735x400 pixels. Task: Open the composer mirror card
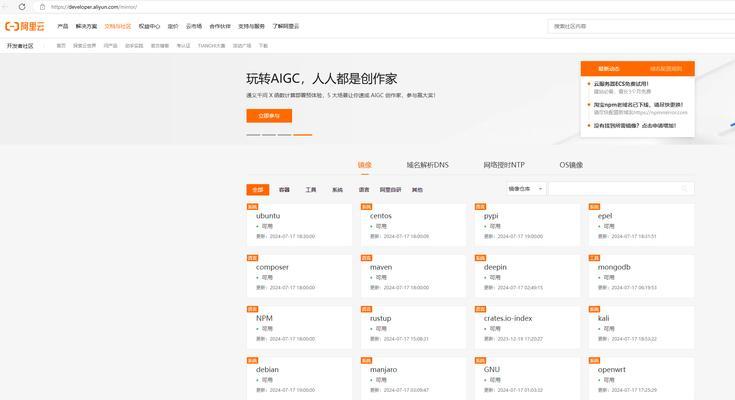click(299, 276)
